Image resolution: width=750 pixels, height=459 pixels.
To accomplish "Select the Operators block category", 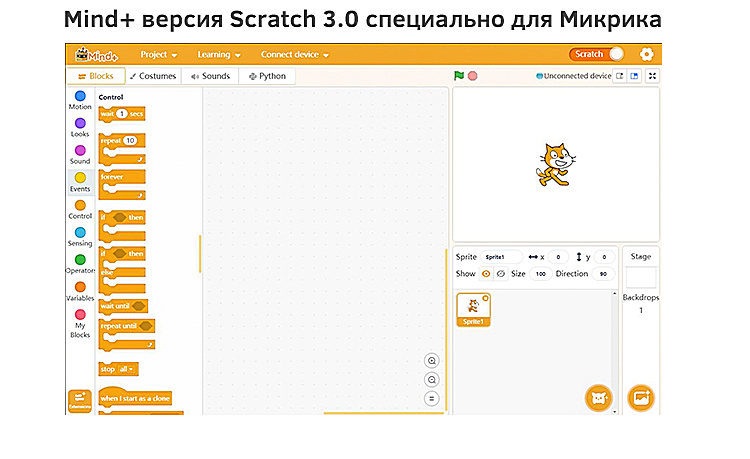I will point(80,264).
